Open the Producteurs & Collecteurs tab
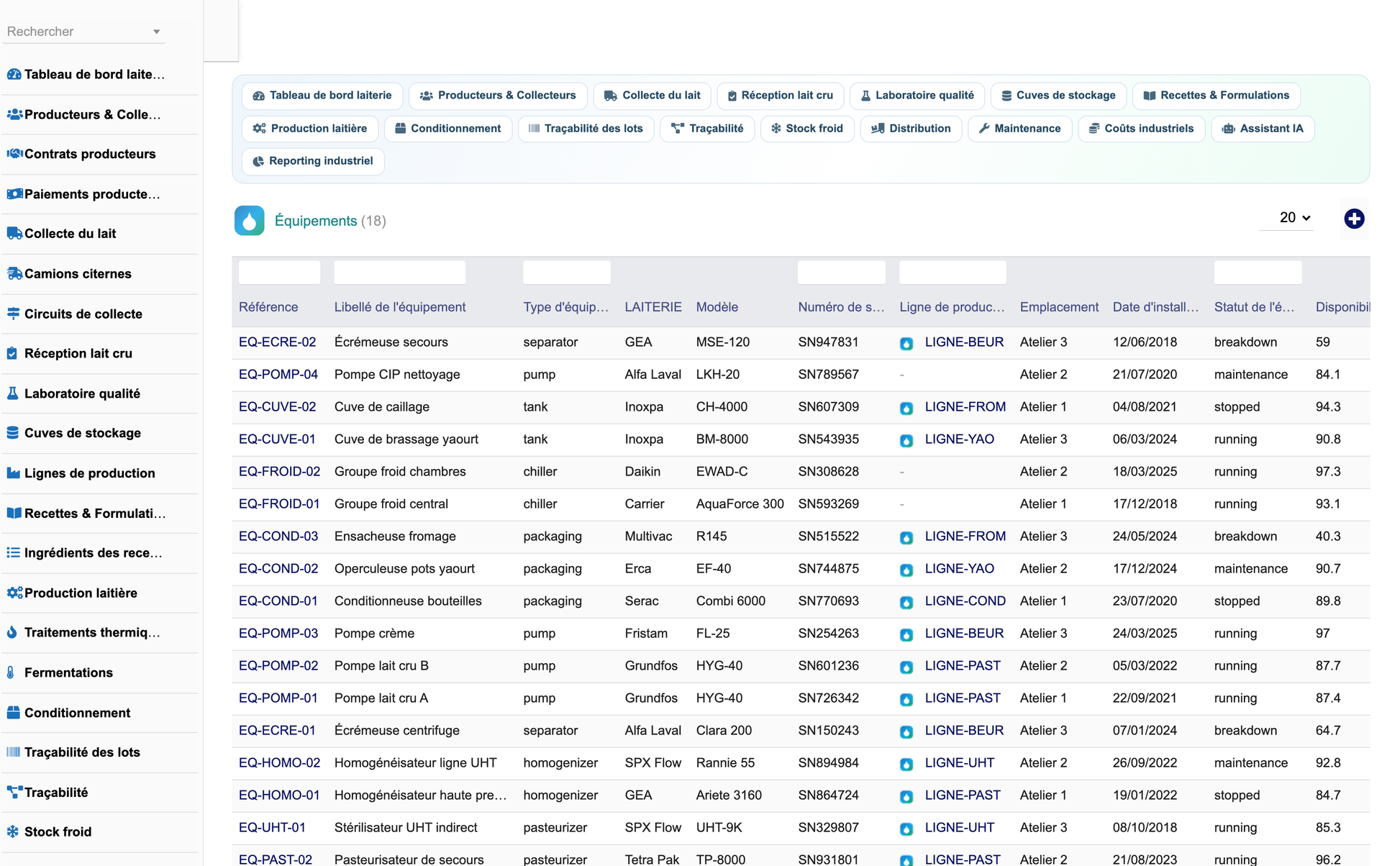Image resolution: width=1400 pixels, height=866 pixels. click(x=498, y=96)
